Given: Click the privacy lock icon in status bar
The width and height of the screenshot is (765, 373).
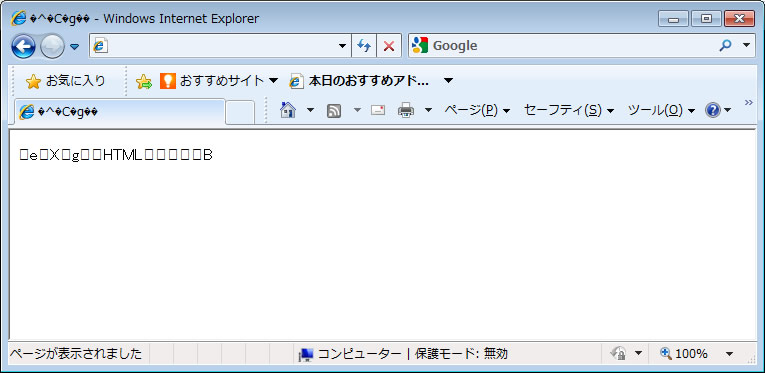Looking at the screenshot, I should (x=619, y=353).
